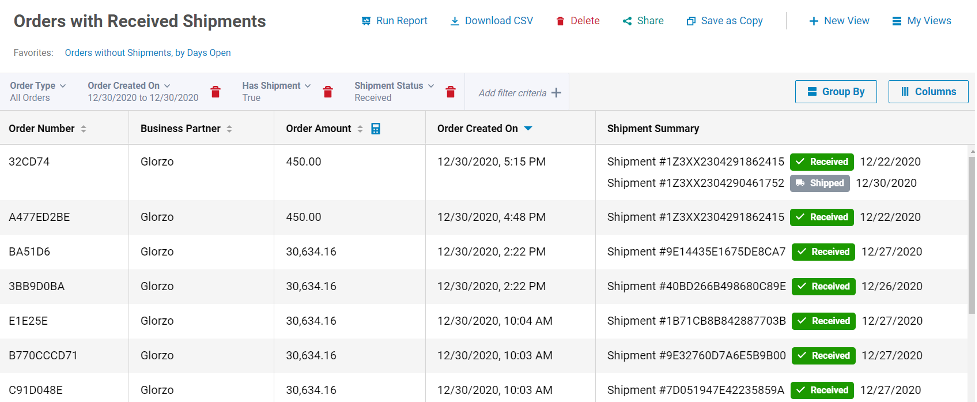Click the 12/30/2020, 10:04 AM cell
The width and height of the screenshot is (977, 402).
coord(495,321)
